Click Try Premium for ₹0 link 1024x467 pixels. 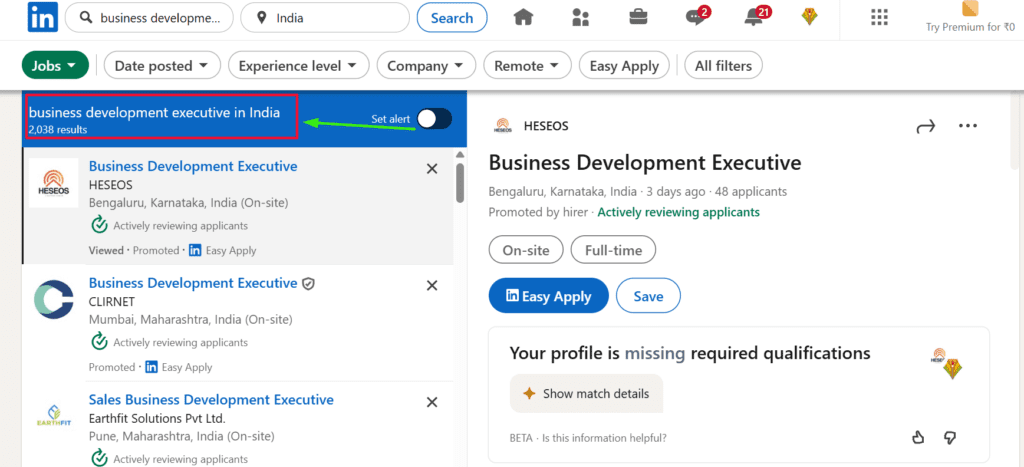click(x=970, y=27)
